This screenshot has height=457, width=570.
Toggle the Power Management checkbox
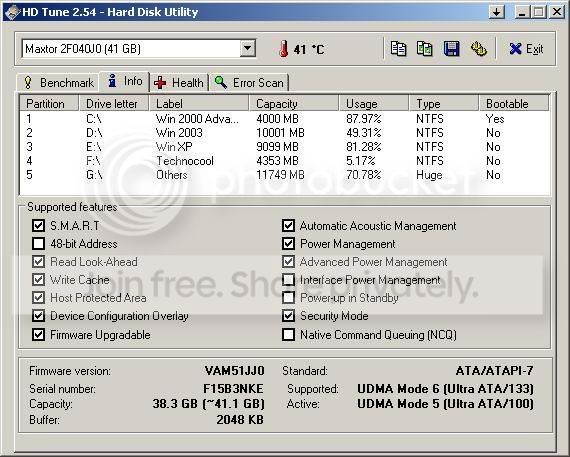tap(288, 244)
